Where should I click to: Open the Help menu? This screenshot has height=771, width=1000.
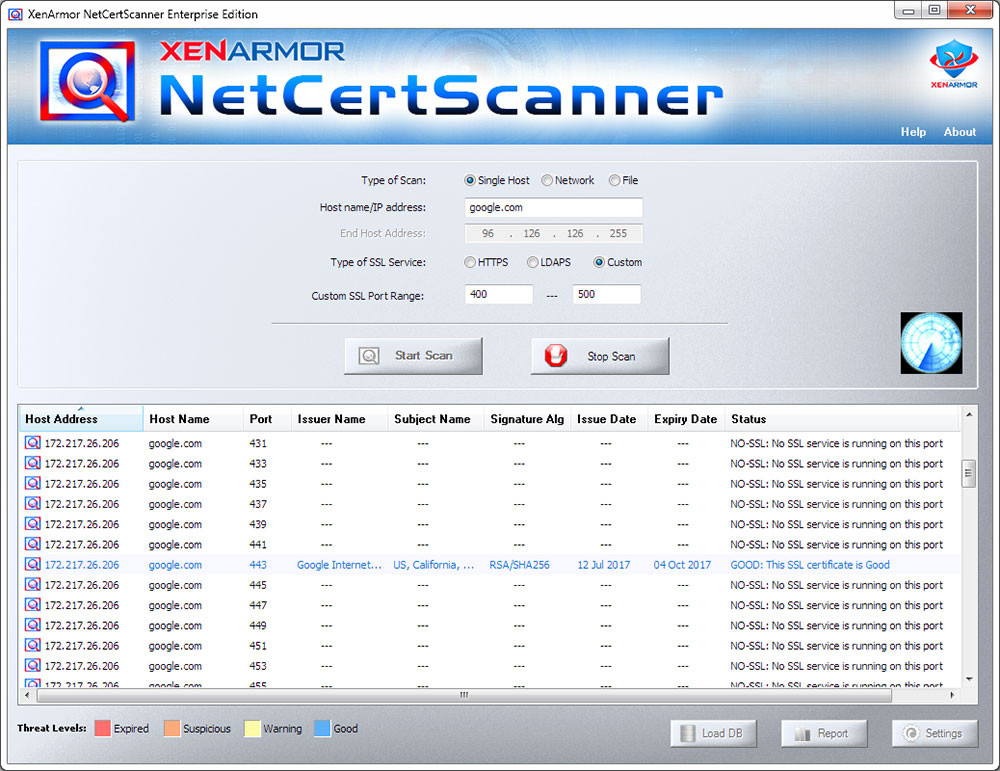click(x=913, y=132)
